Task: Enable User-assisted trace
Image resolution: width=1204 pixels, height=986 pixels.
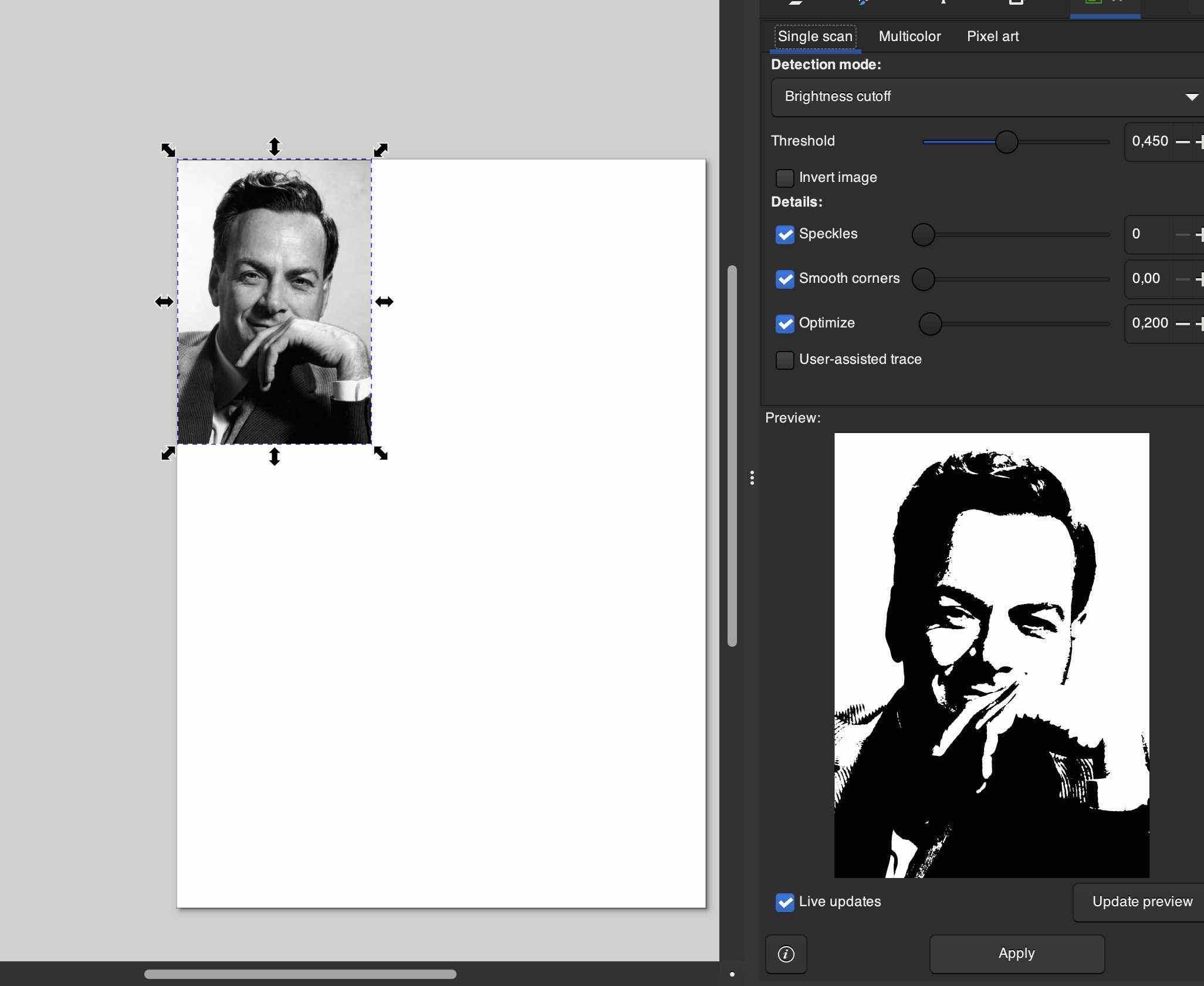Action: click(x=784, y=360)
